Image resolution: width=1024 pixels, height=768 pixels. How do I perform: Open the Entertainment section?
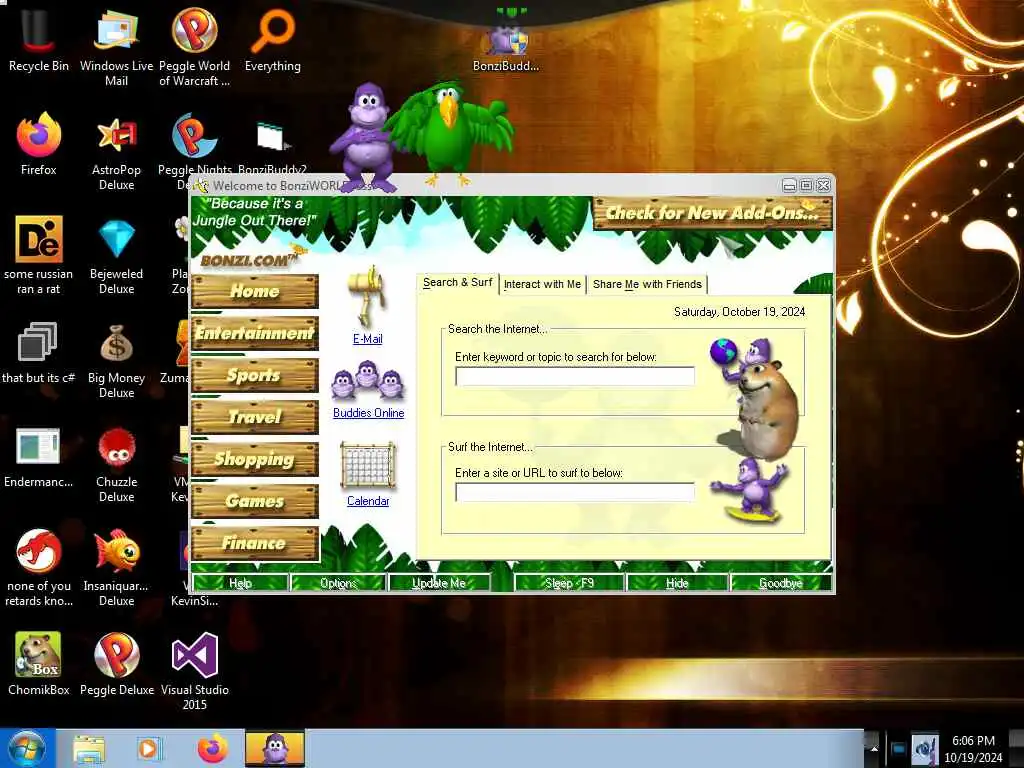pos(255,333)
